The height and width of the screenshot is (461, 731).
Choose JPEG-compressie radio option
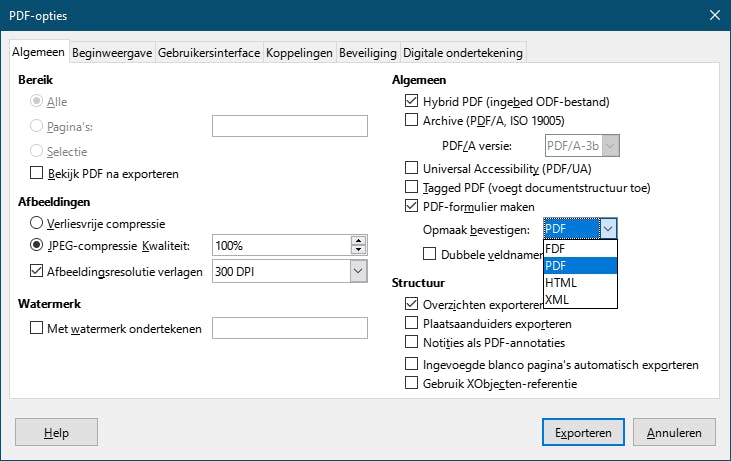pos(38,246)
